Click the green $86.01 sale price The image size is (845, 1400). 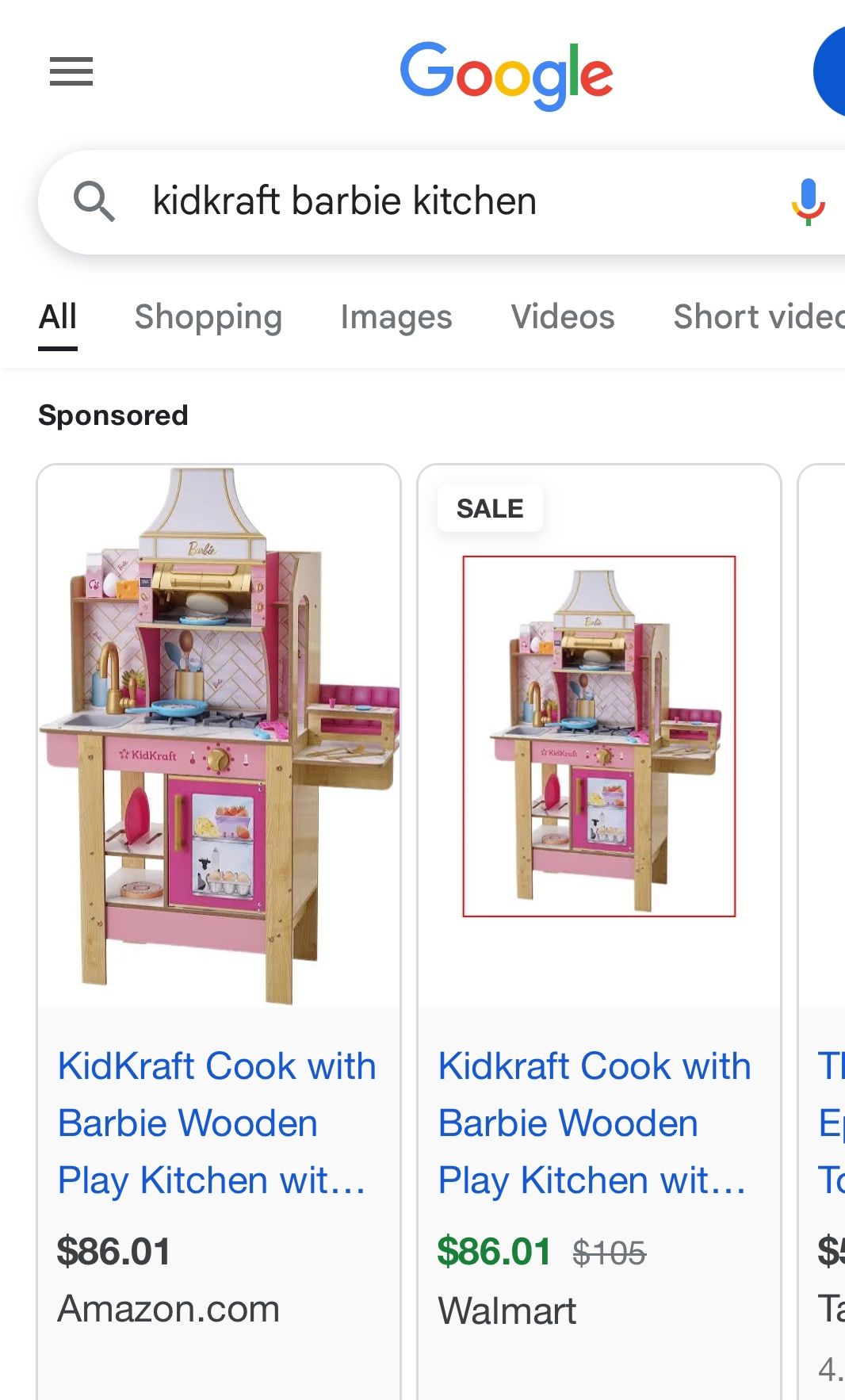click(x=494, y=1252)
